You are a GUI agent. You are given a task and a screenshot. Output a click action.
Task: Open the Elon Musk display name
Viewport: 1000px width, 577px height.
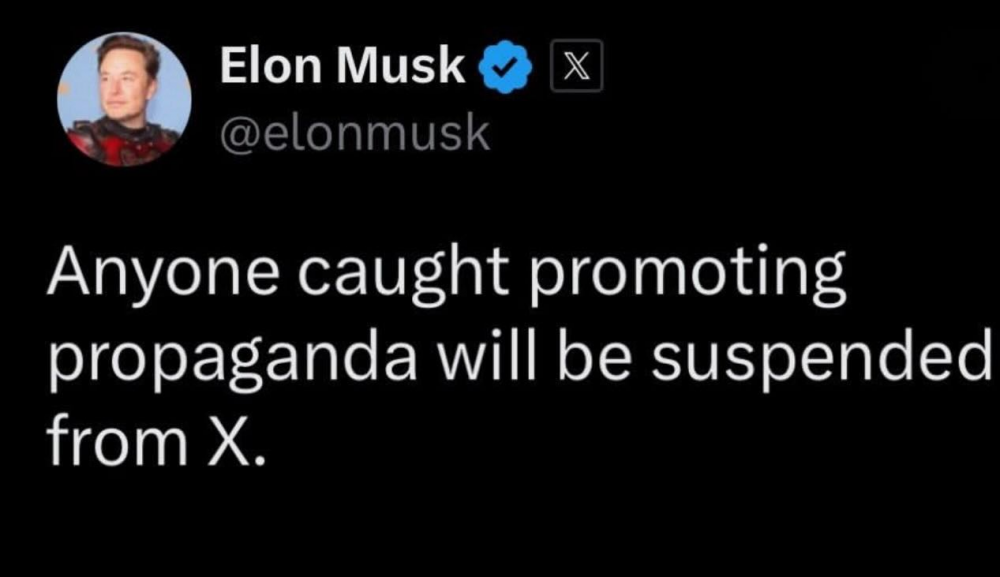343,69
